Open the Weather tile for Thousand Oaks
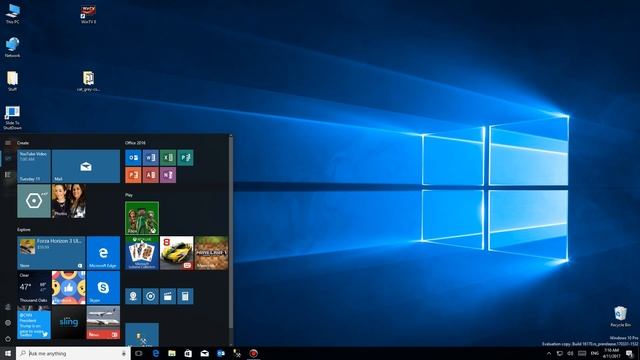Image resolution: width=640 pixels, height=360 pixels. 34,288
